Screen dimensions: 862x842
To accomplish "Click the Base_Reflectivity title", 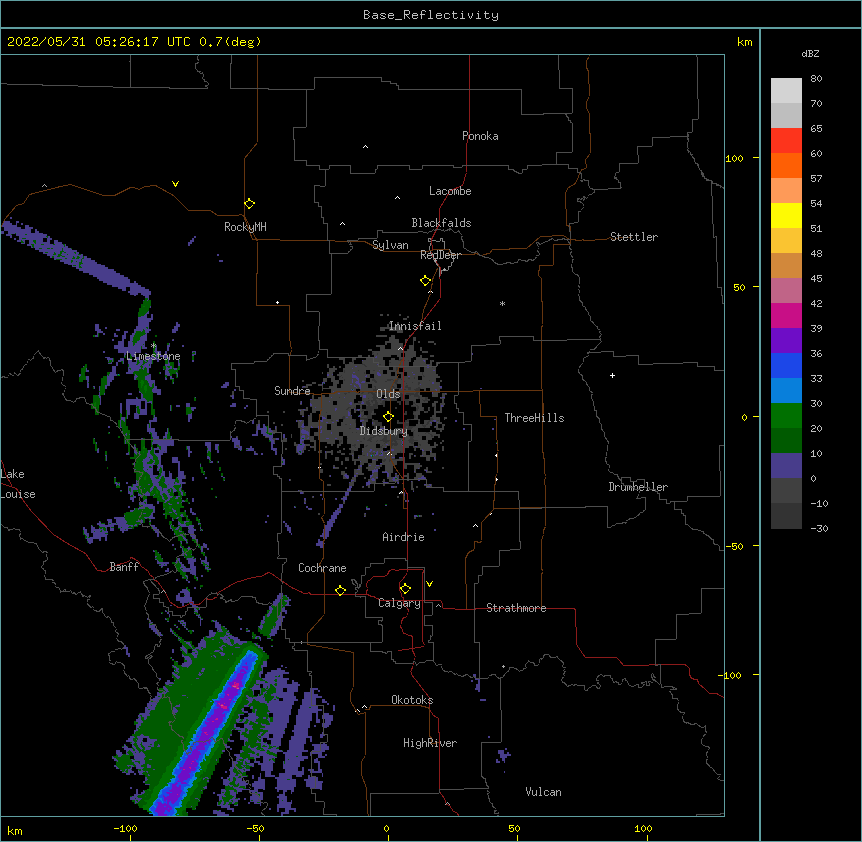I will pos(431,15).
